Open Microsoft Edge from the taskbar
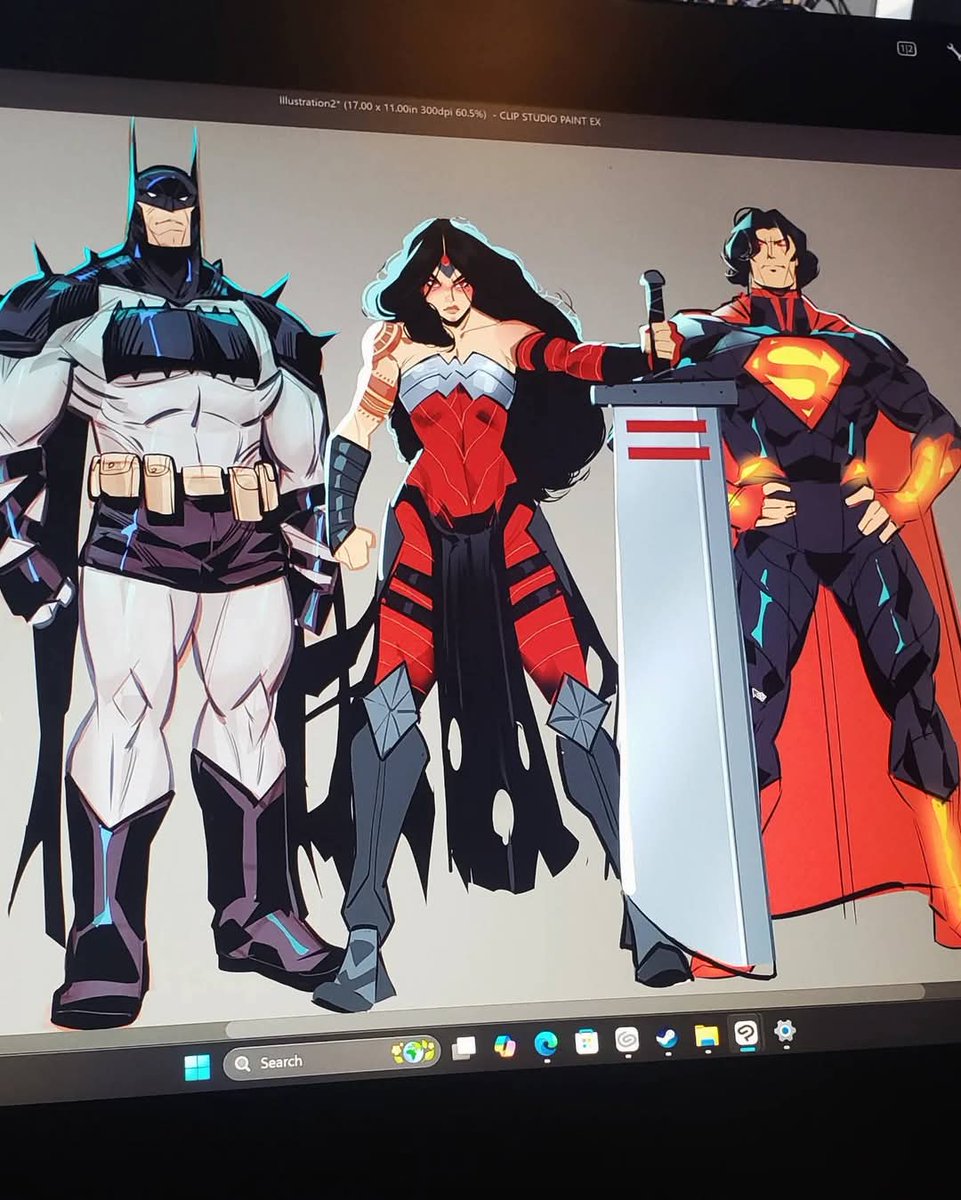This screenshot has height=1200, width=961. point(546,1043)
